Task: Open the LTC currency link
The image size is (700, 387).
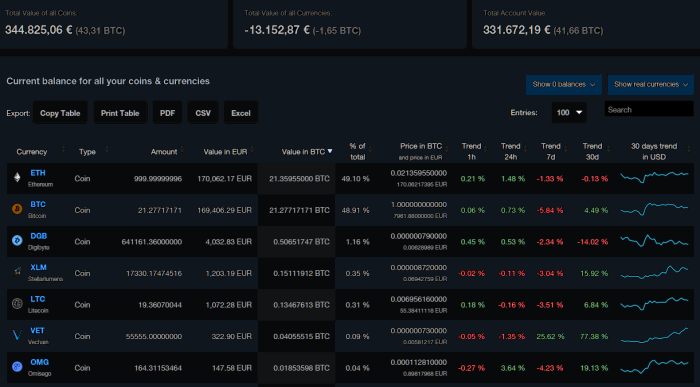Action: (38, 299)
